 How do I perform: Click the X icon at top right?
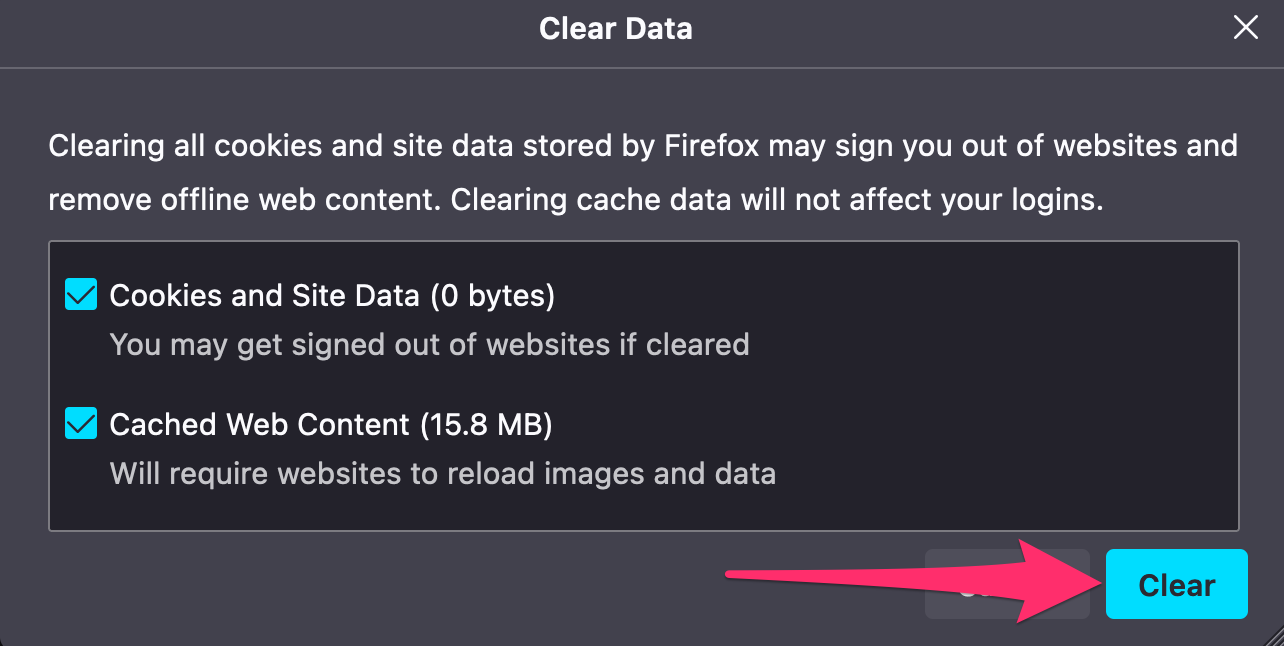tap(1245, 28)
